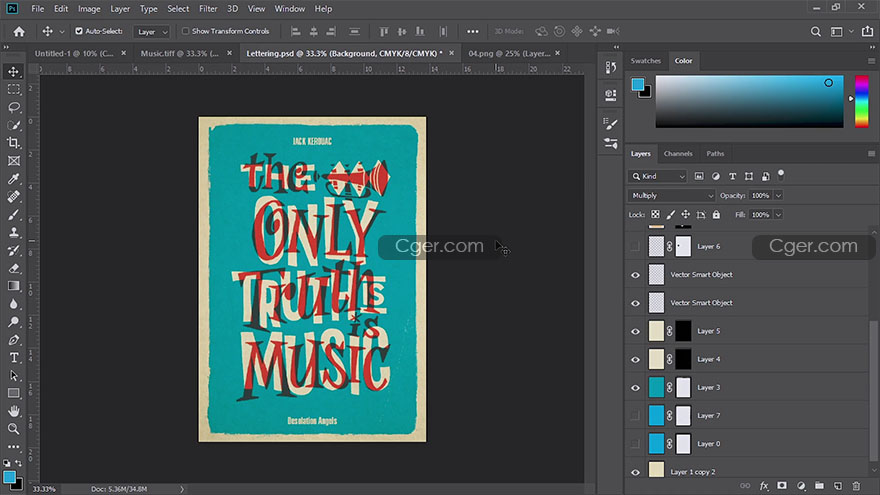
Task: Select the Eraser tool
Action: 13,268
